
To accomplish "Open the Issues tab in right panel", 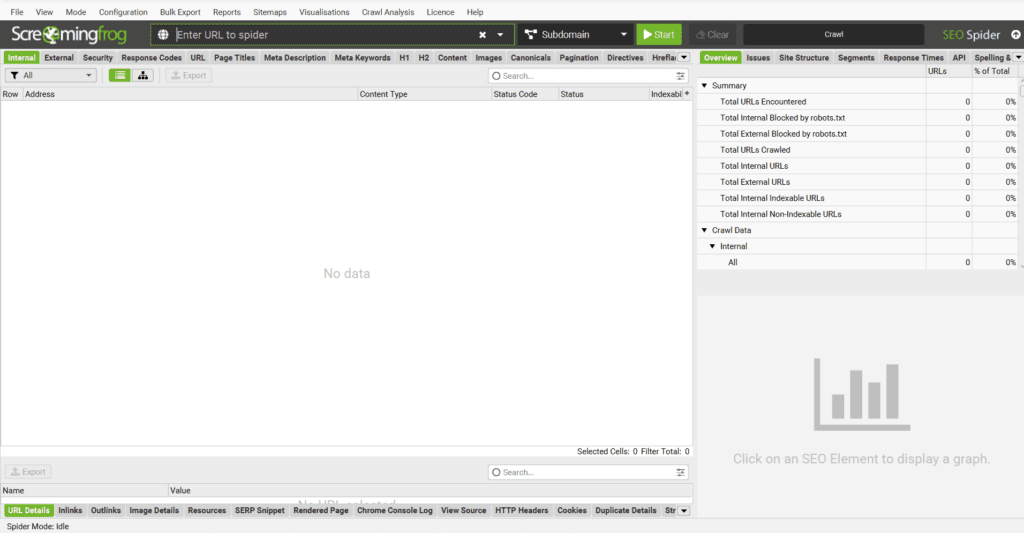I will 758,58.
